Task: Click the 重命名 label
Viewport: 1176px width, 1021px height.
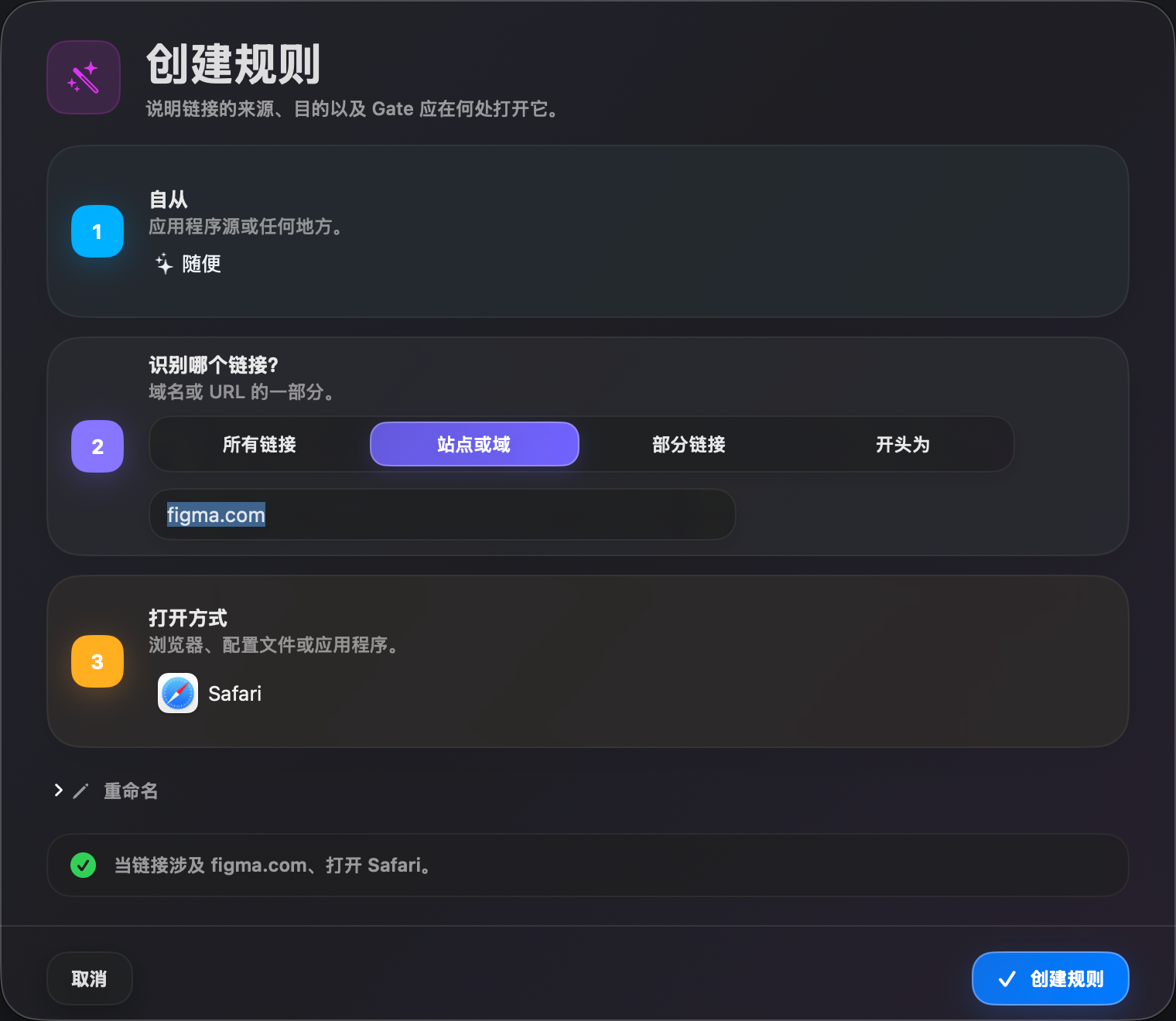Action: tap(131, 791)
